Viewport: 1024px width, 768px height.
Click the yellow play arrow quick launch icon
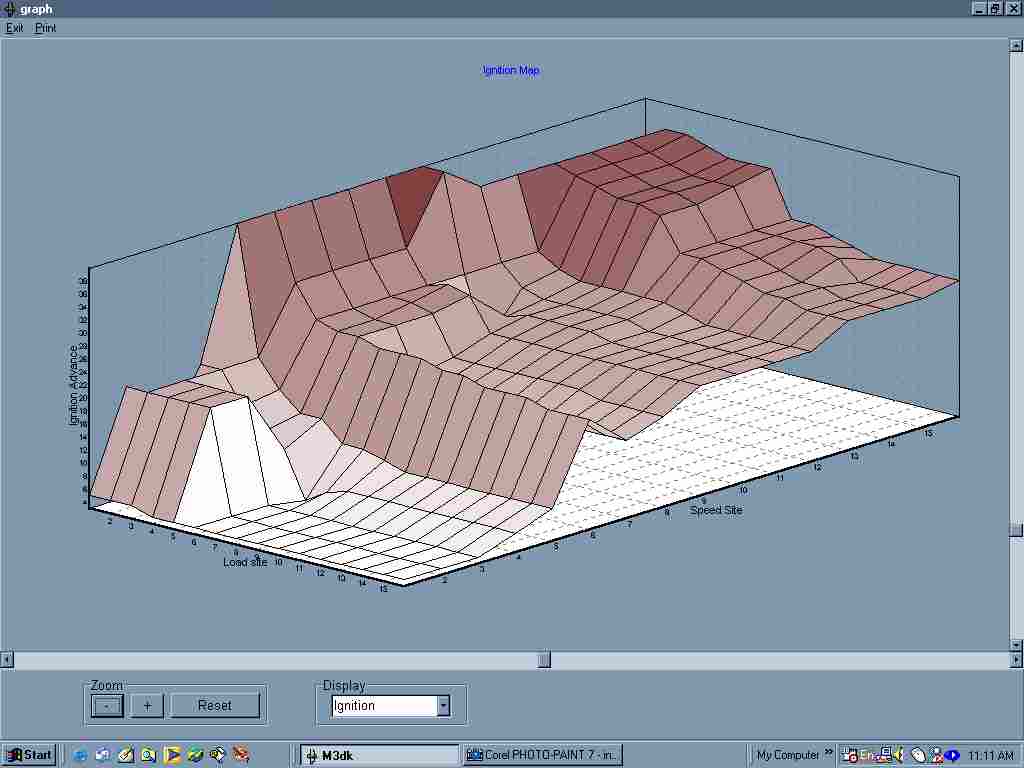point(172,756)
